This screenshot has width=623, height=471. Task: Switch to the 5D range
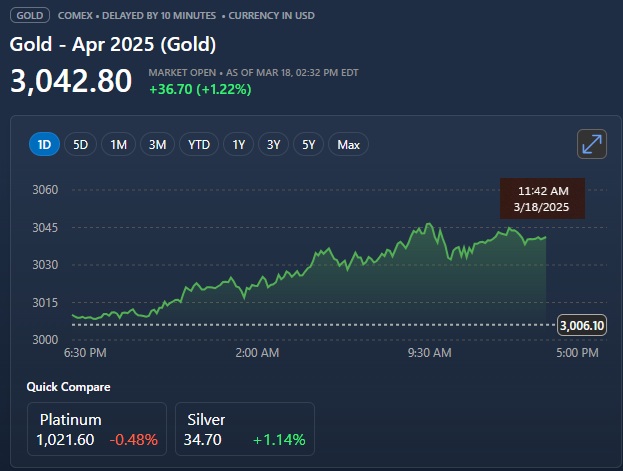pyautogui.click(x=81, y=145)
